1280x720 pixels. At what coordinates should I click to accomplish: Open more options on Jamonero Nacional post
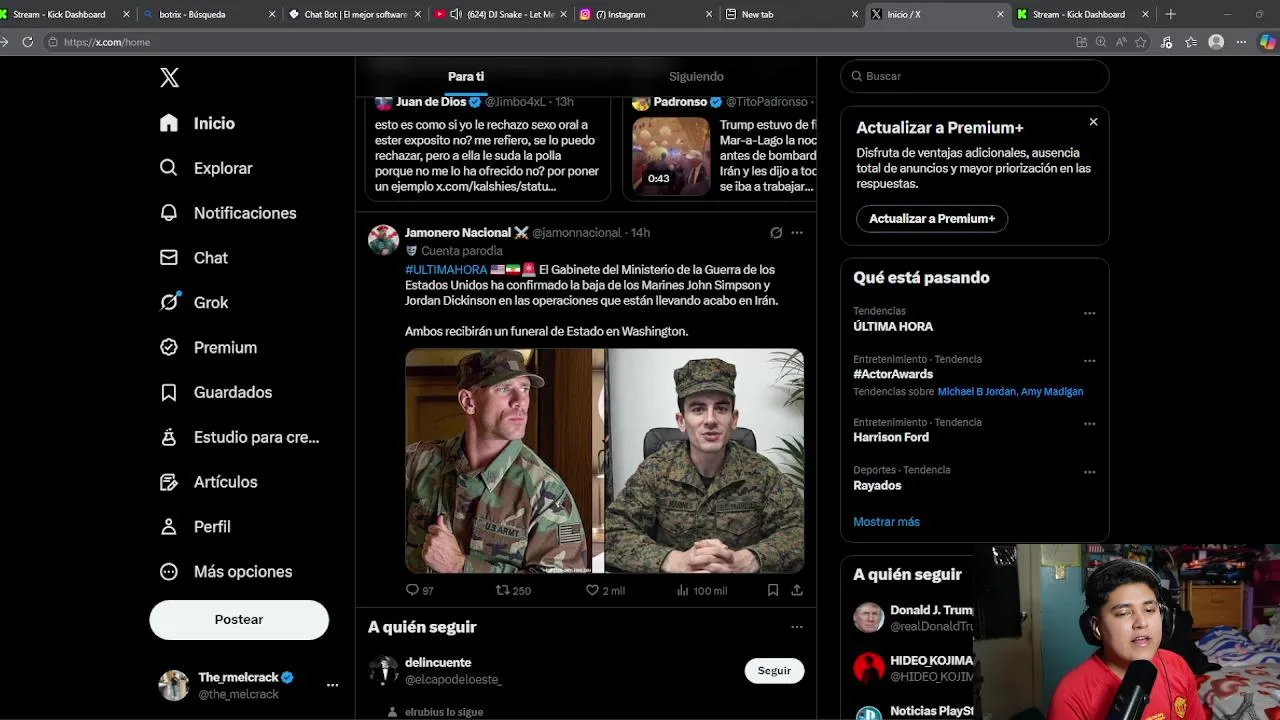[x=797, y=233]
